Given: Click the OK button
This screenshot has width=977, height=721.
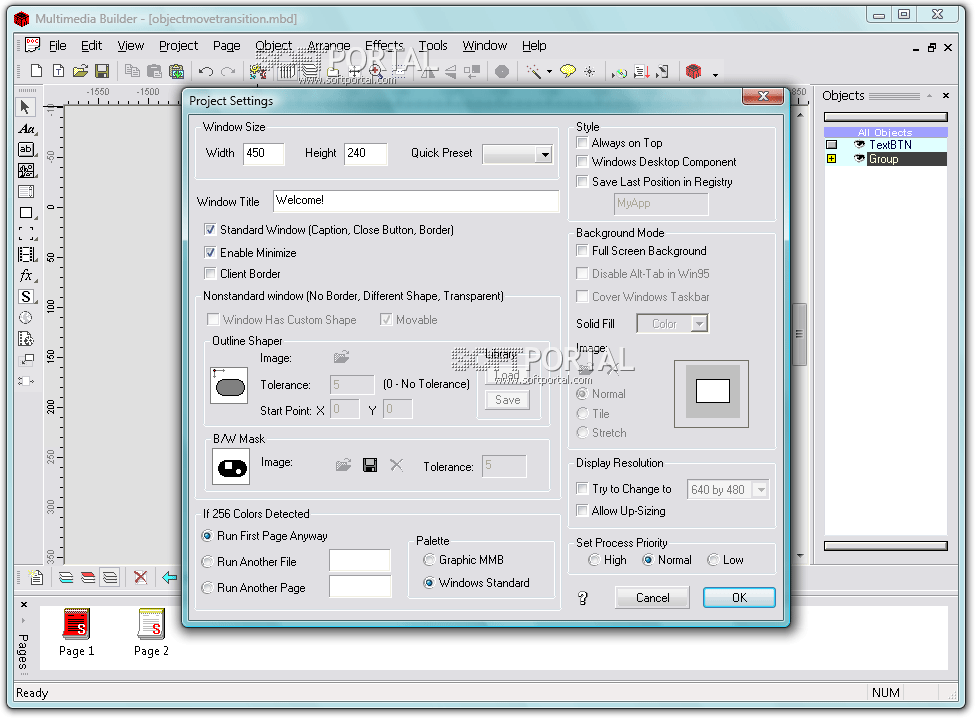Looking at the screenshot, I should (738, 597).
